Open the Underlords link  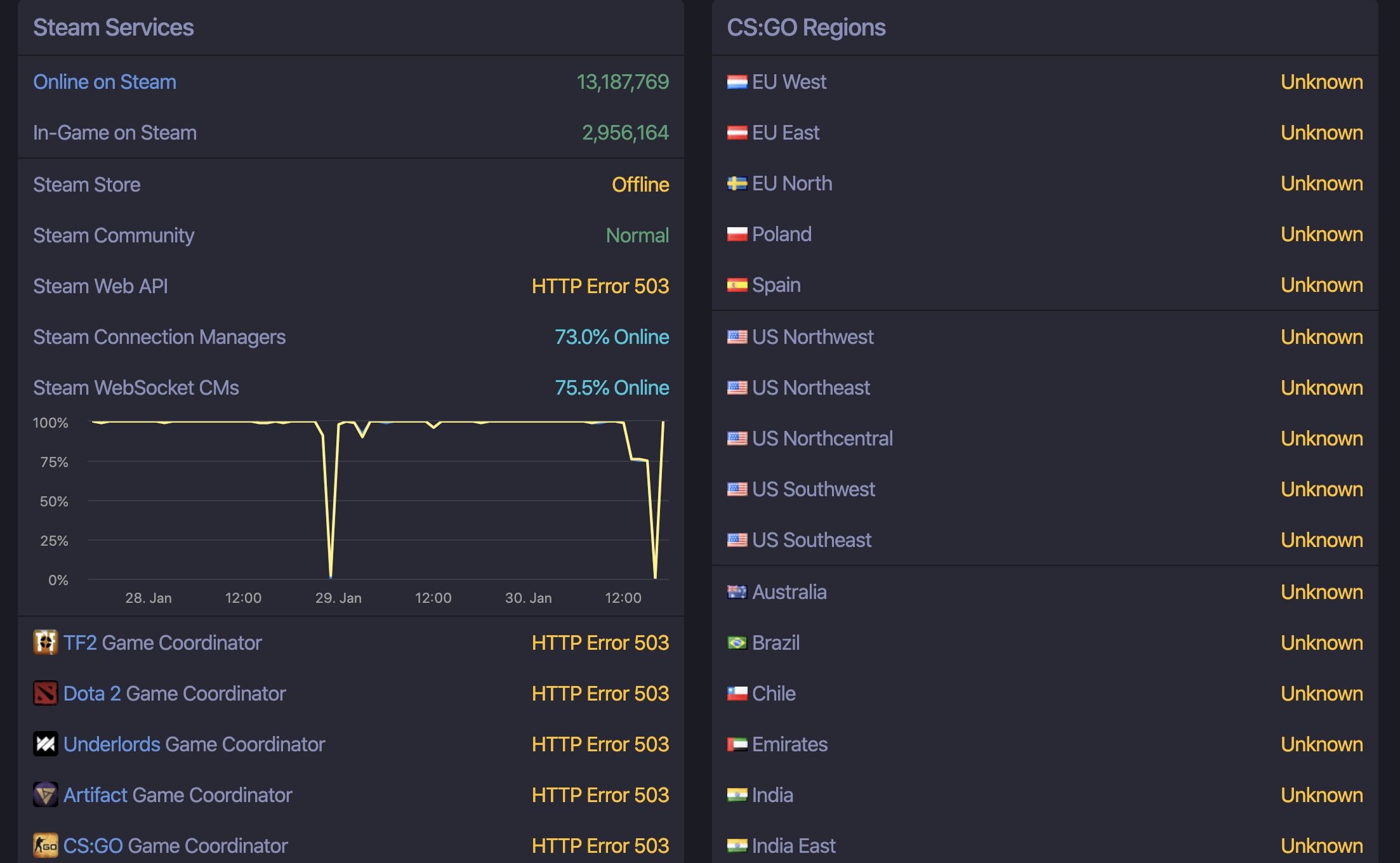[x=112, y=744]
